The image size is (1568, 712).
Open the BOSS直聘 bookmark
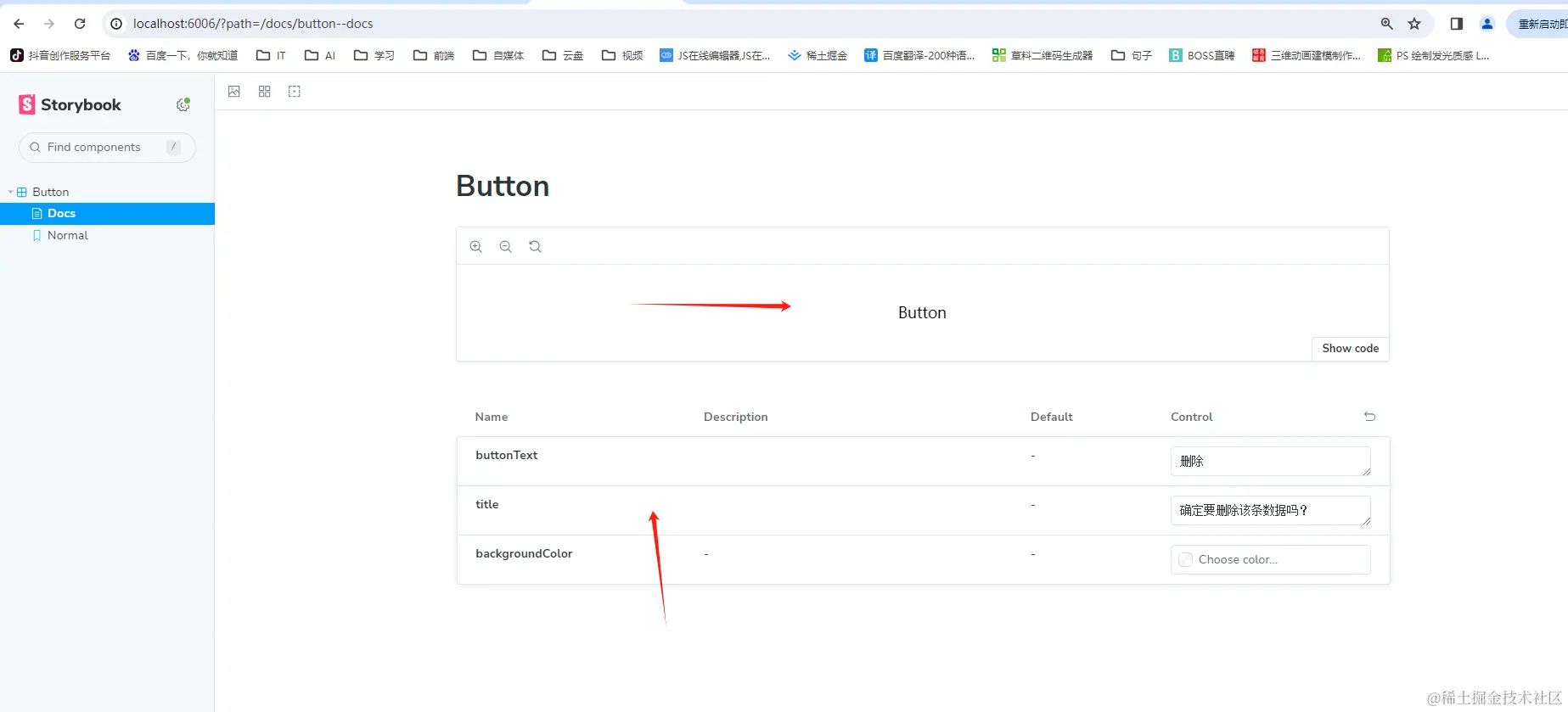click(x=1202, y=56)
